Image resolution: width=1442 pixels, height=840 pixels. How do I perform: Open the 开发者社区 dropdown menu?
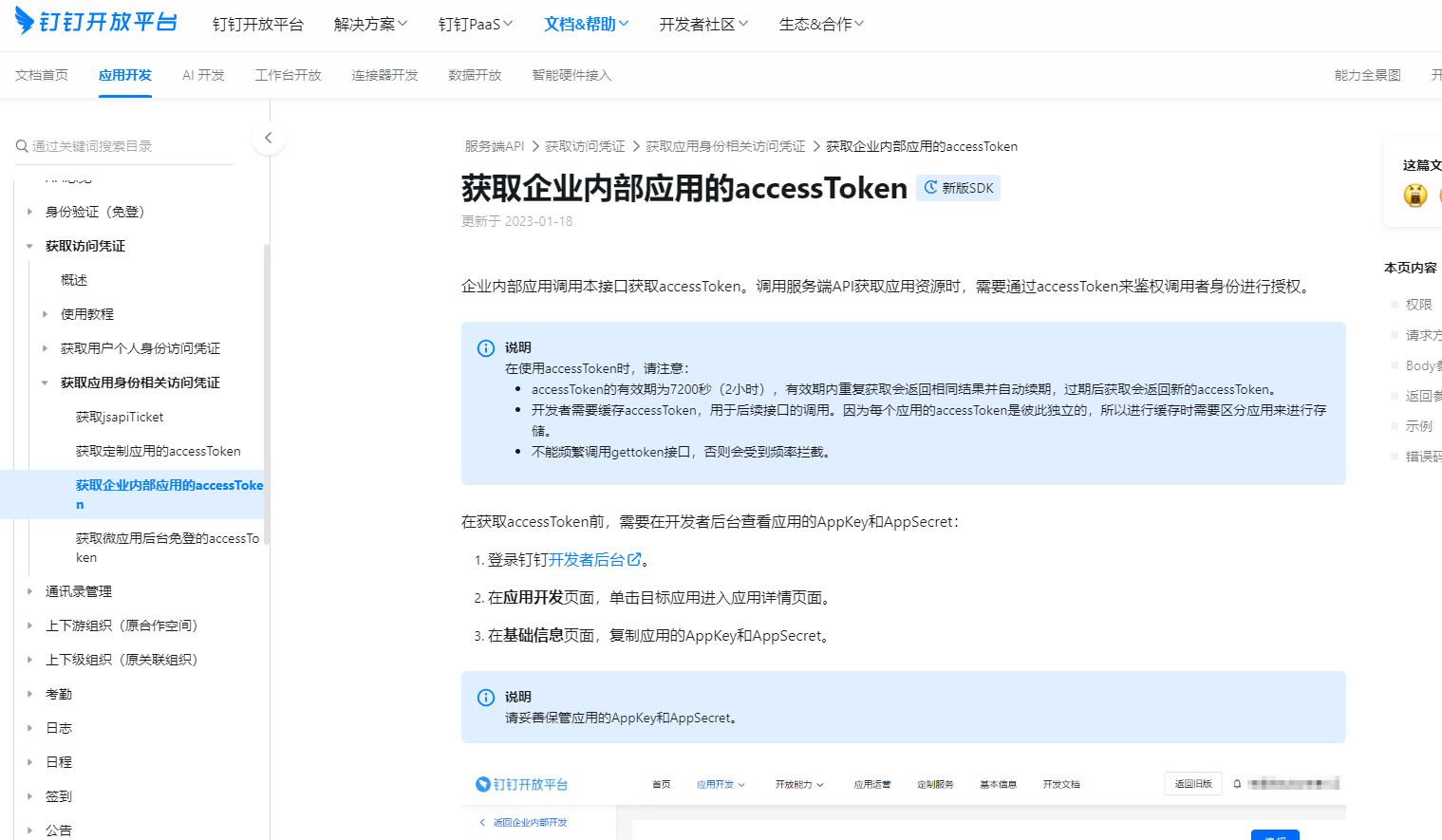point(704,24)
